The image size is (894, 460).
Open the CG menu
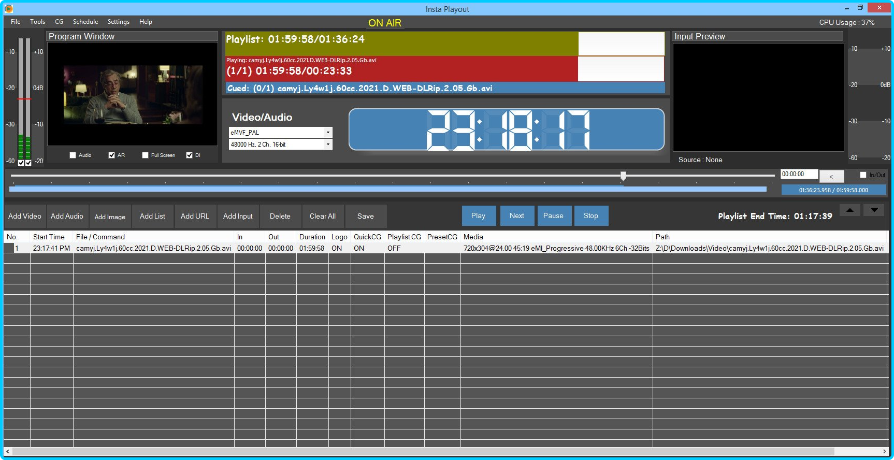(x=59, y=21)
